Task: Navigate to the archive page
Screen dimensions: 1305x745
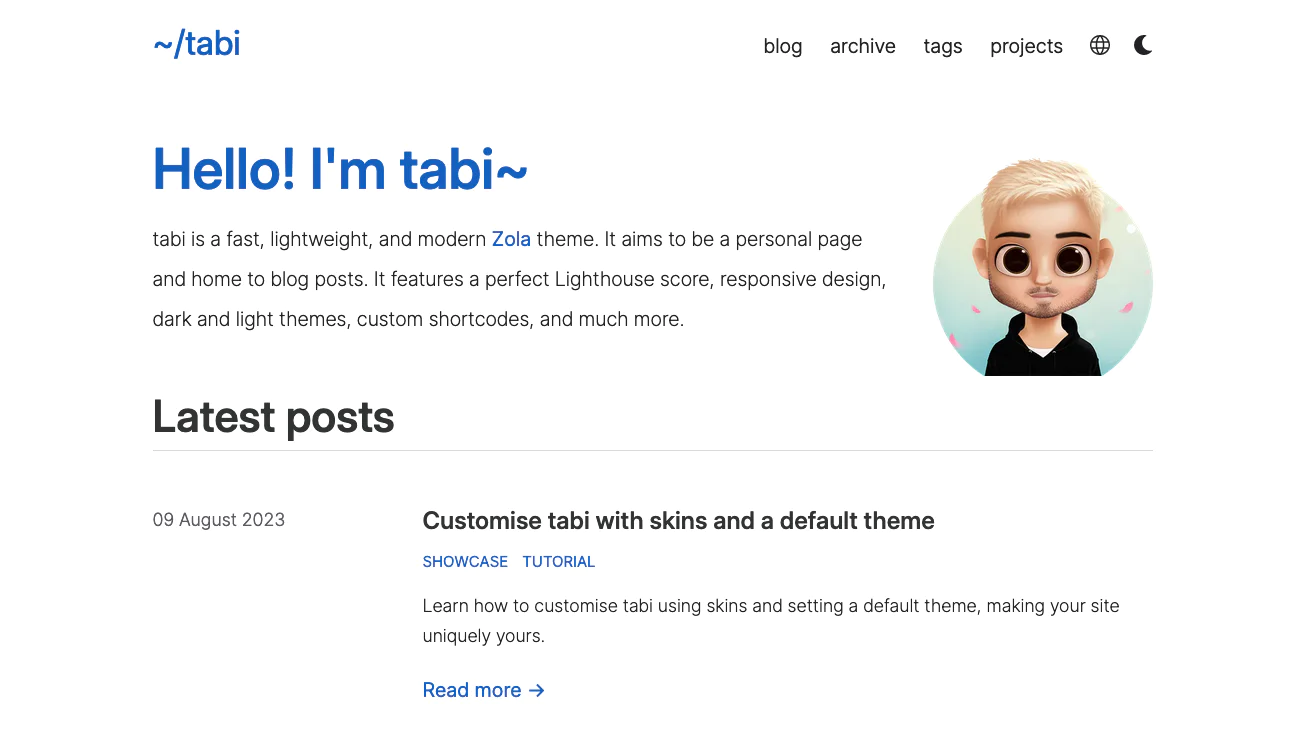Action: (x=862, y=46)
